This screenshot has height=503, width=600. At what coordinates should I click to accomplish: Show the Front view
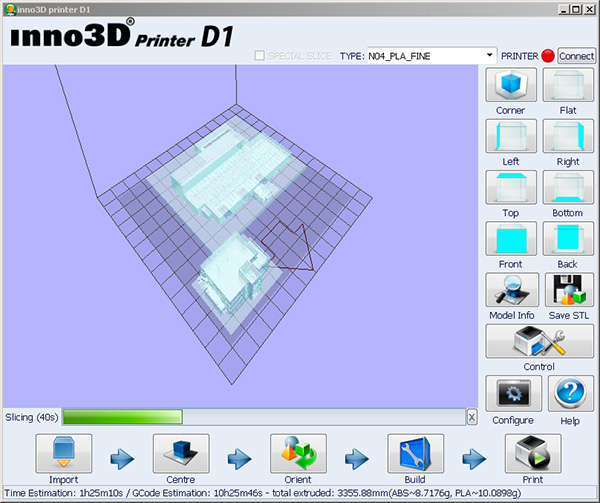pos(511,238)
